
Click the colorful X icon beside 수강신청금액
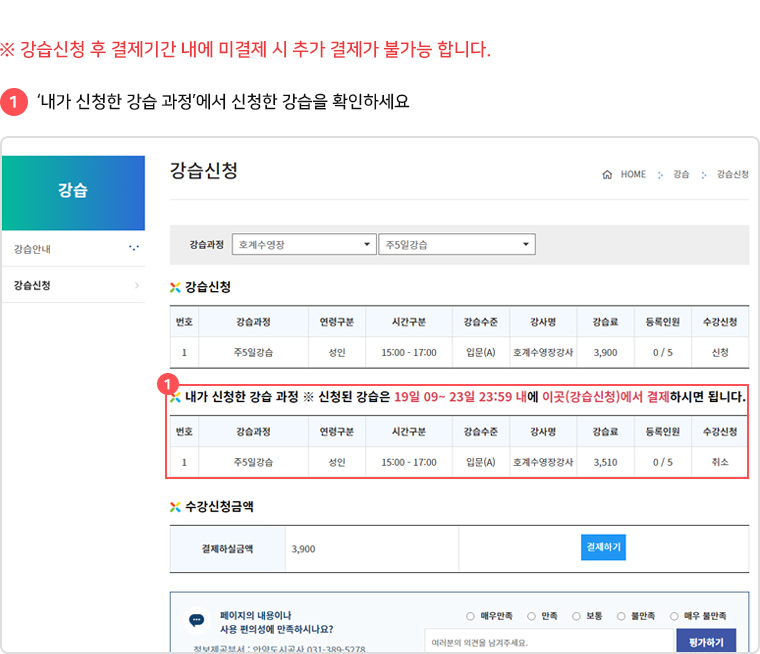pos(175,506)
